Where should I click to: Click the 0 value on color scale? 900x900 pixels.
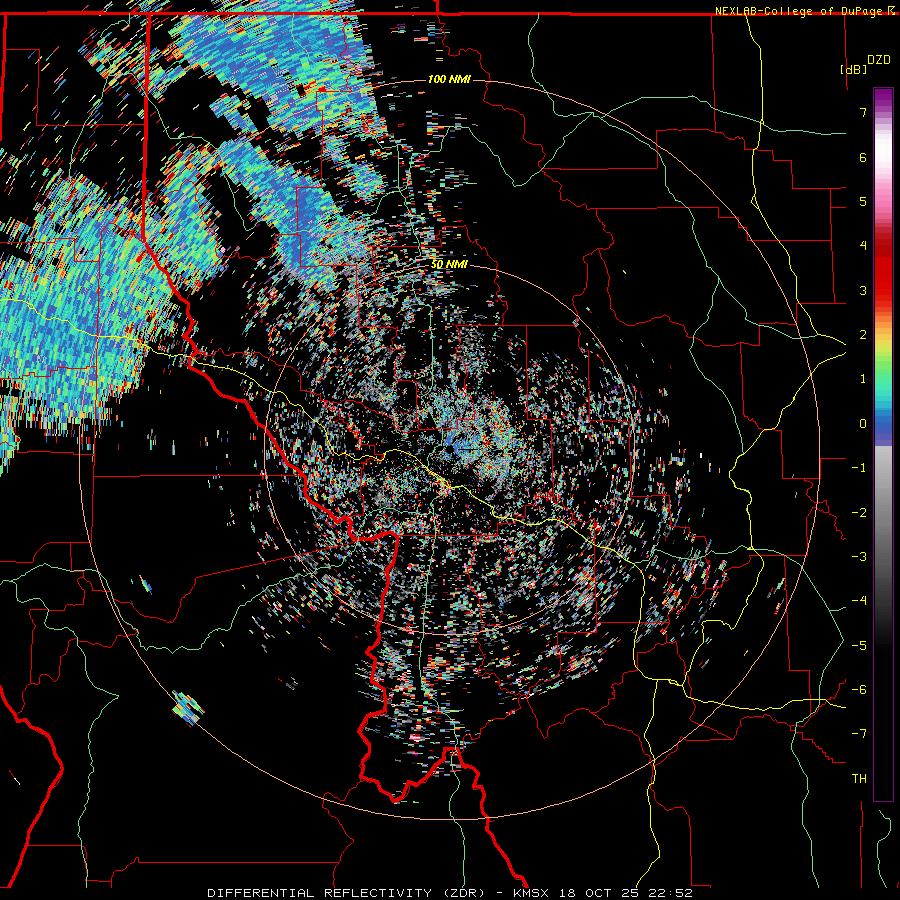[863, 424]
